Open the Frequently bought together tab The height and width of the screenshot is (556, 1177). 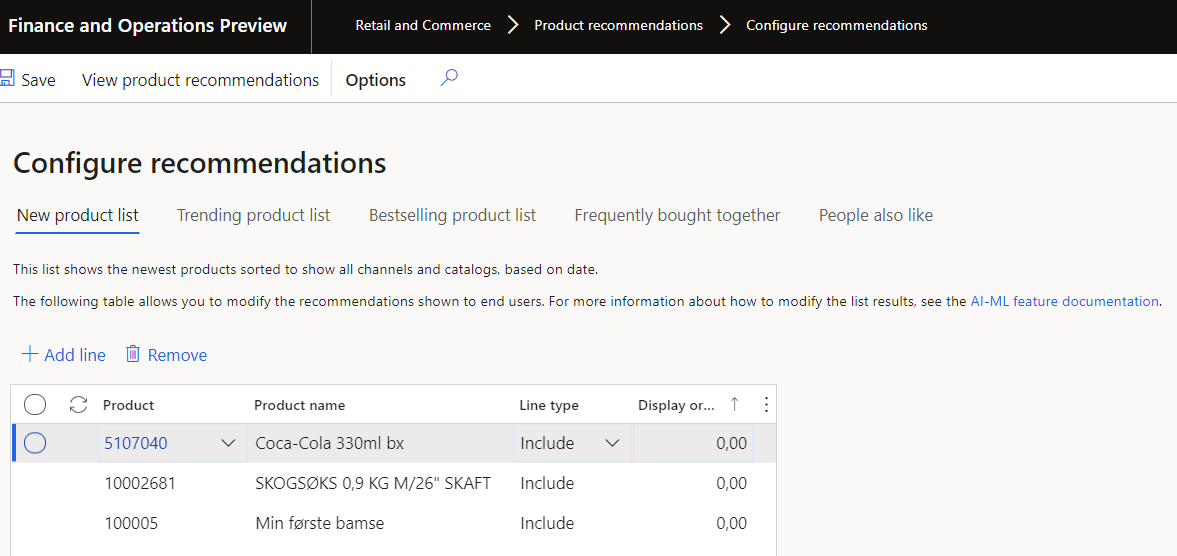point(677,215)
